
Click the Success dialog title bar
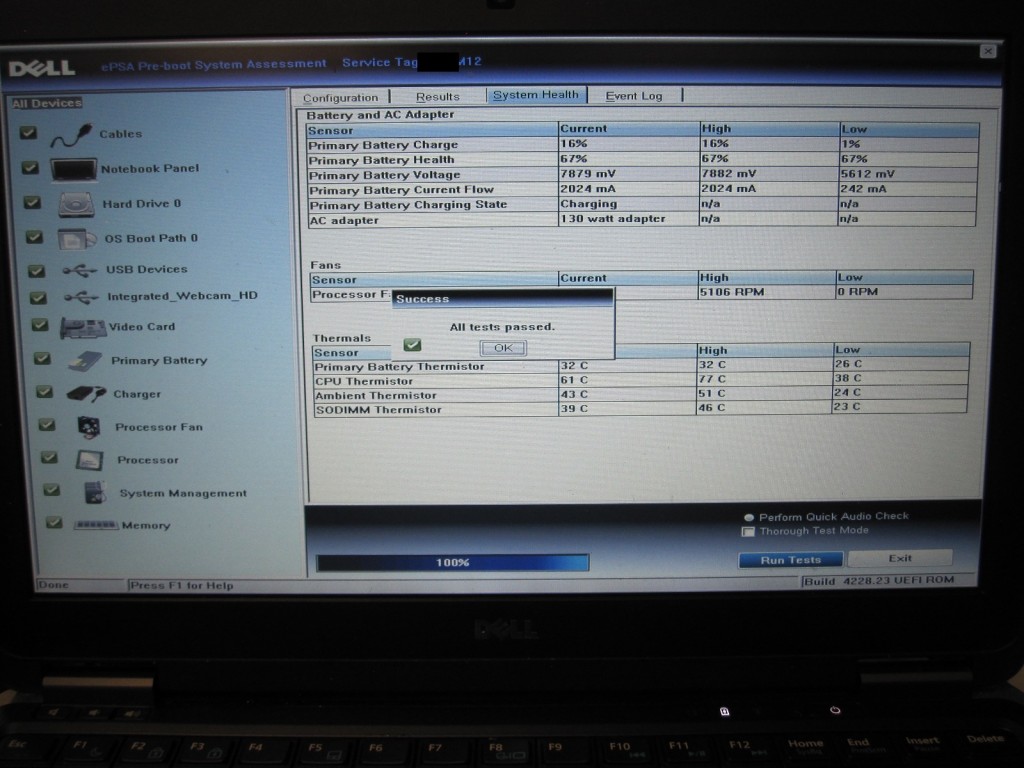tap(503, 299)
